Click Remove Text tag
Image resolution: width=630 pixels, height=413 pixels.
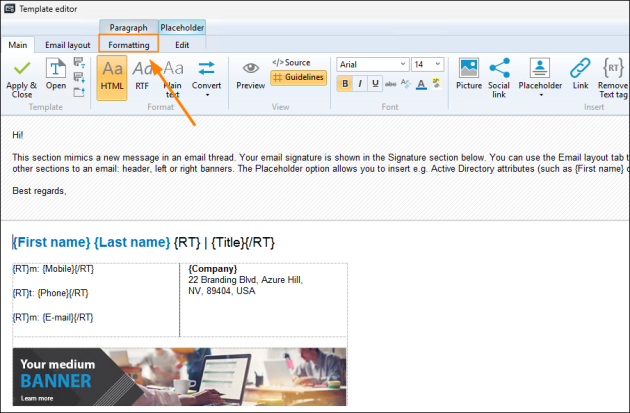click(613, 79)
